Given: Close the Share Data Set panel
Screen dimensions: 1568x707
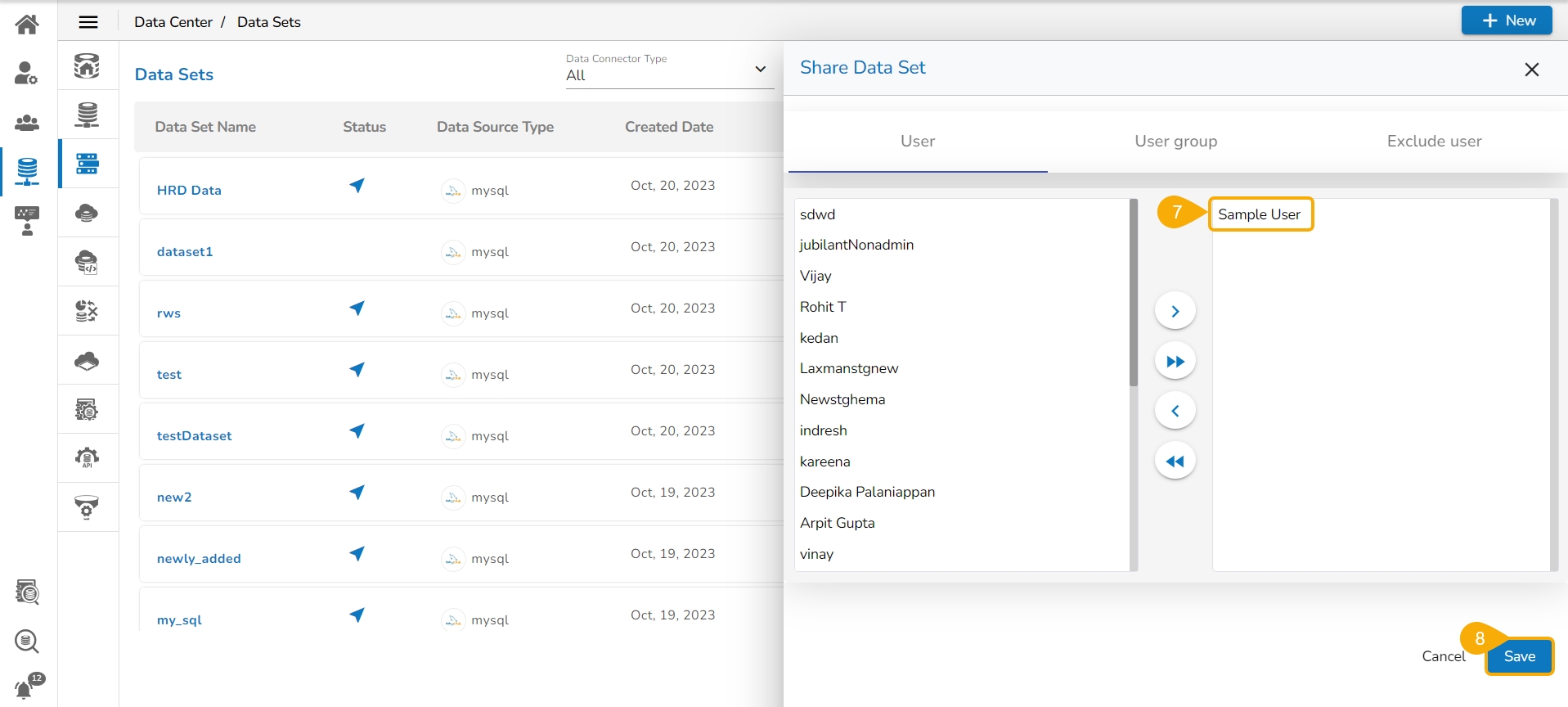Looking at the screenshot, I should pos(1531,70).
